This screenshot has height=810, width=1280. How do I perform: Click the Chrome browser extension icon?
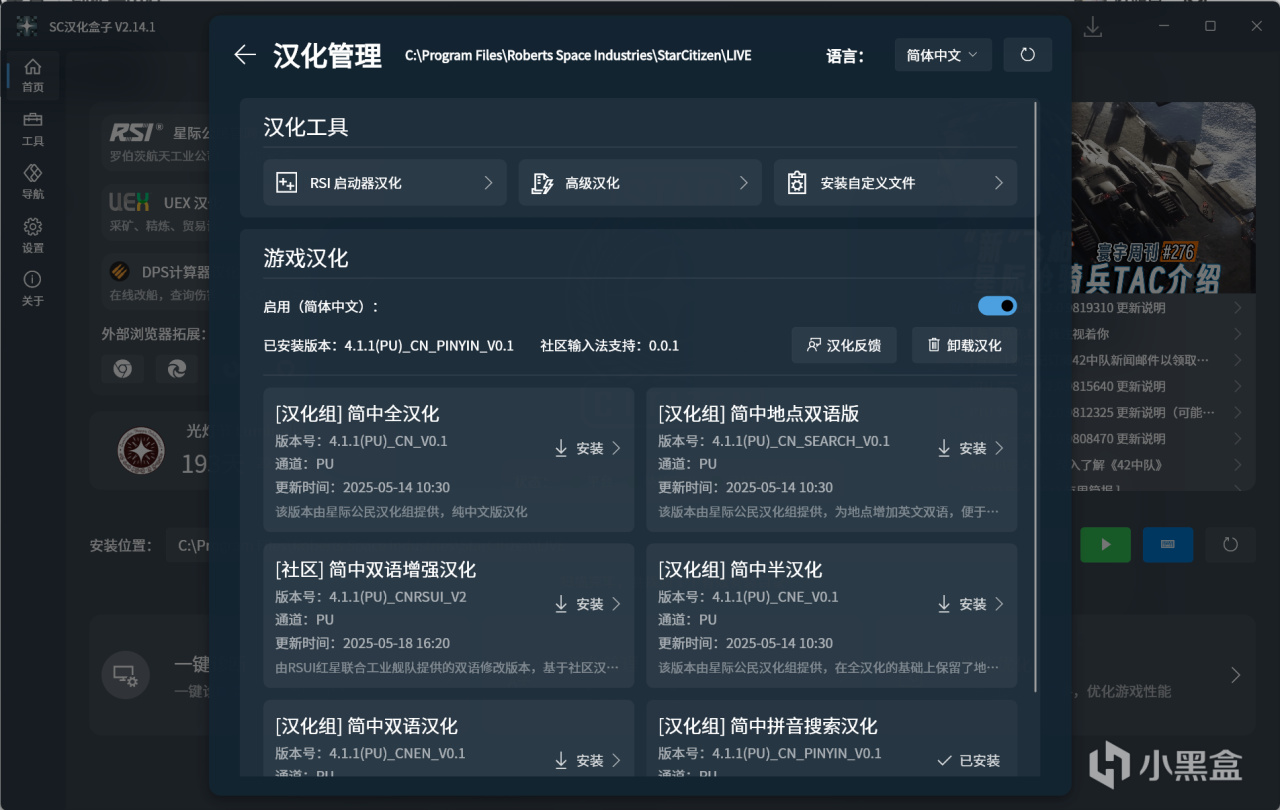click(x=122, y=369)
